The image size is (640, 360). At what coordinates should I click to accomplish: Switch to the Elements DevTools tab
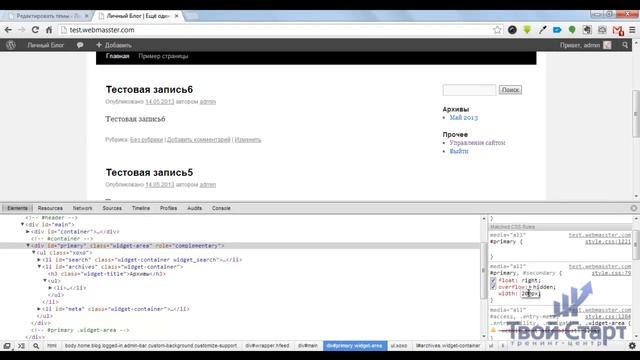pos(17,208)
